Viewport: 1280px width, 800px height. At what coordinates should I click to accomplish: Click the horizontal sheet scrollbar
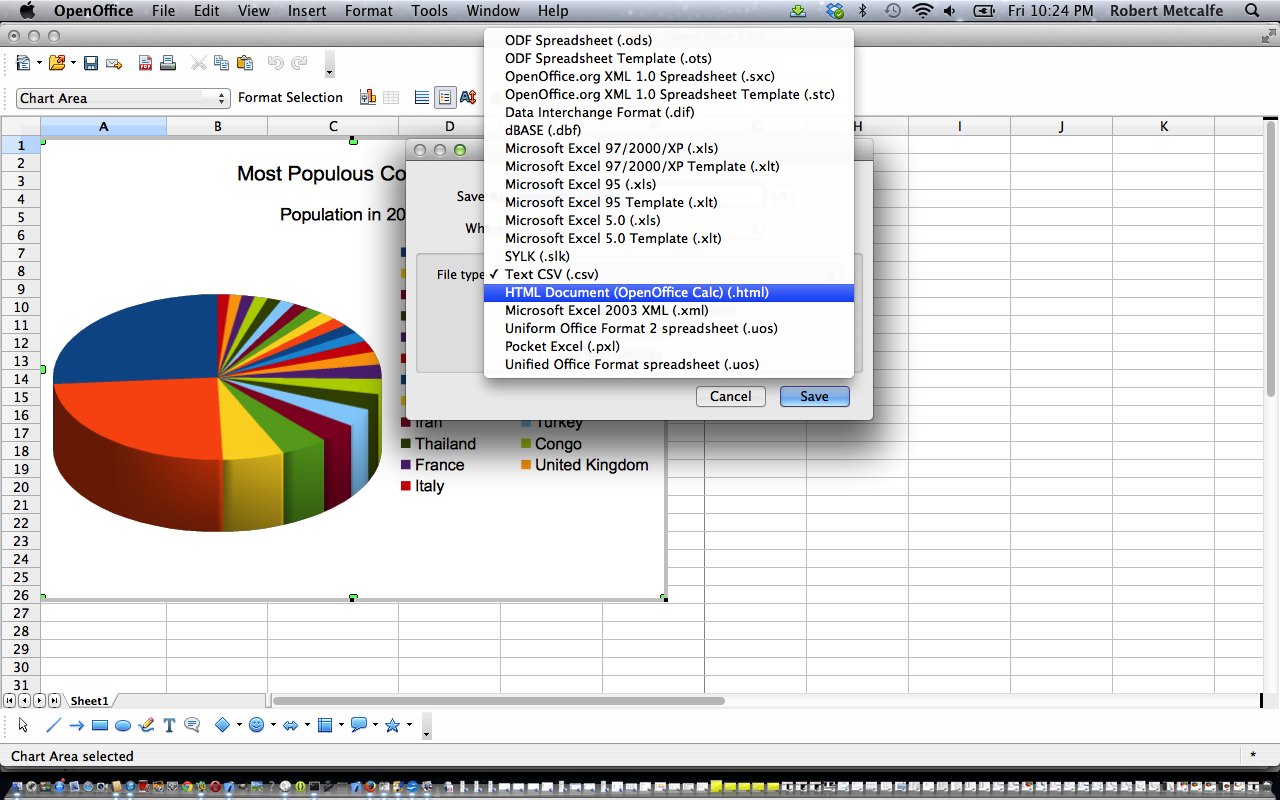(x=499, y=701)
